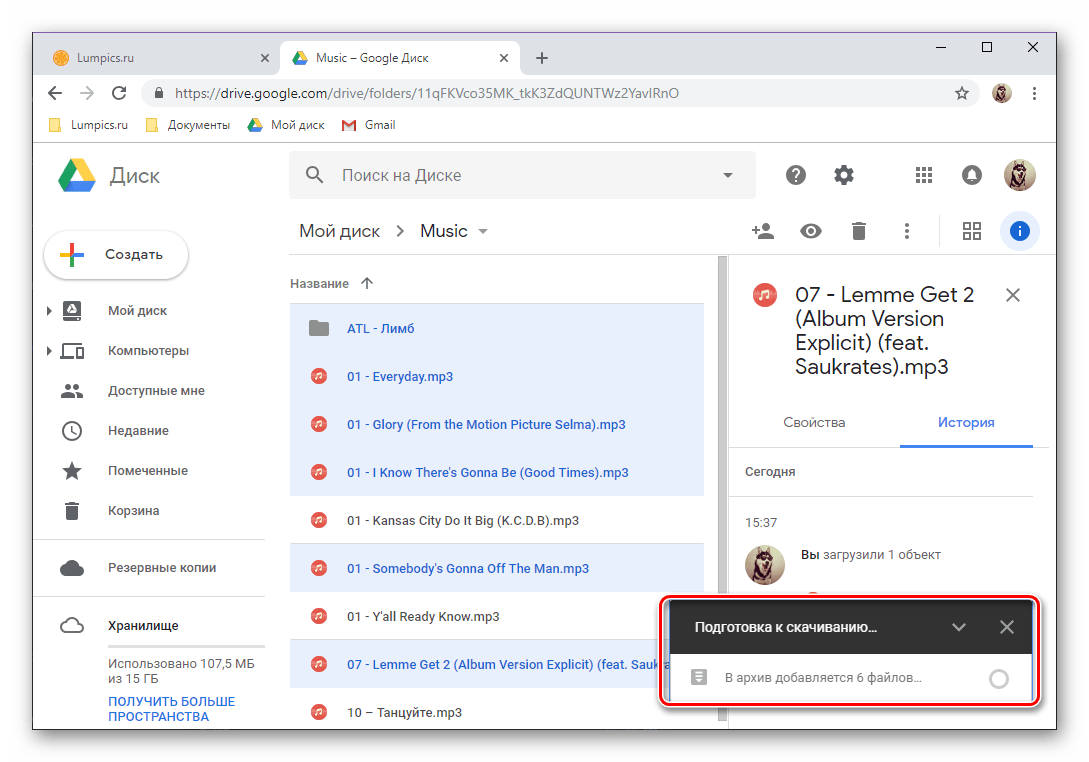This screenshot has height=762, width=1089.
Task: Expand Computers tree arrow
Action: click(x=49, y=351)
